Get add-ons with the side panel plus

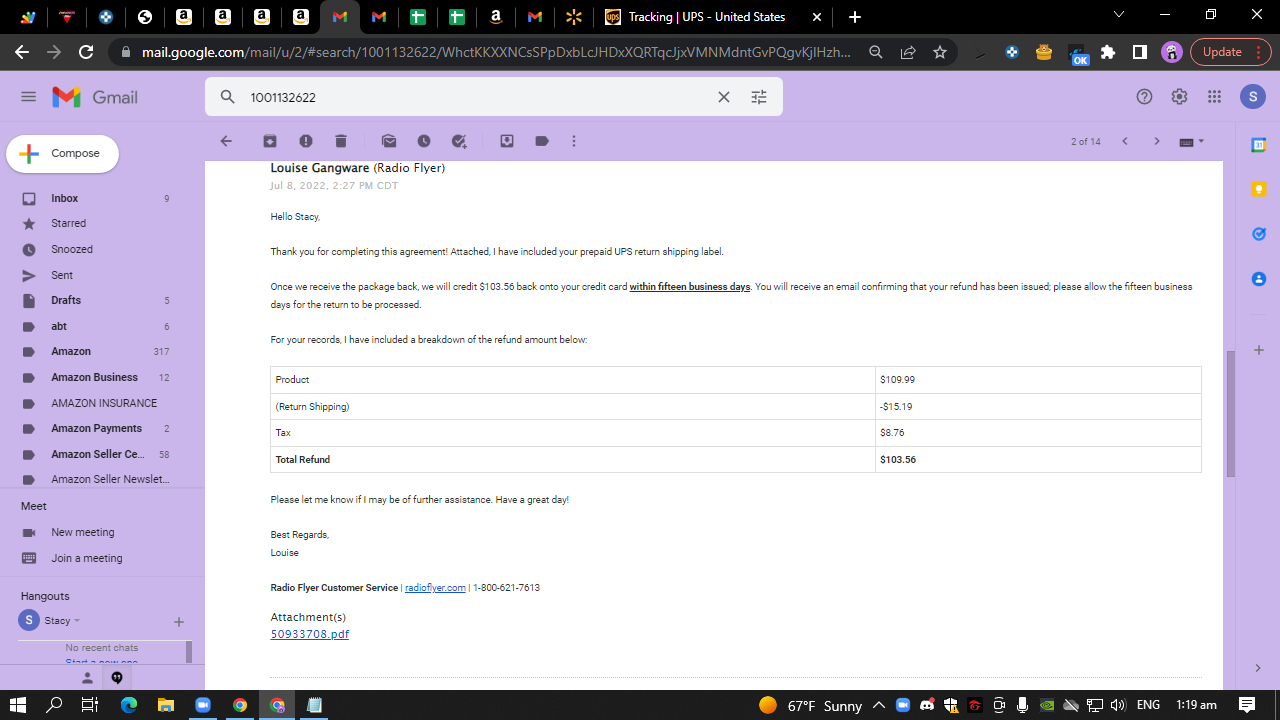pos(1259,350)
